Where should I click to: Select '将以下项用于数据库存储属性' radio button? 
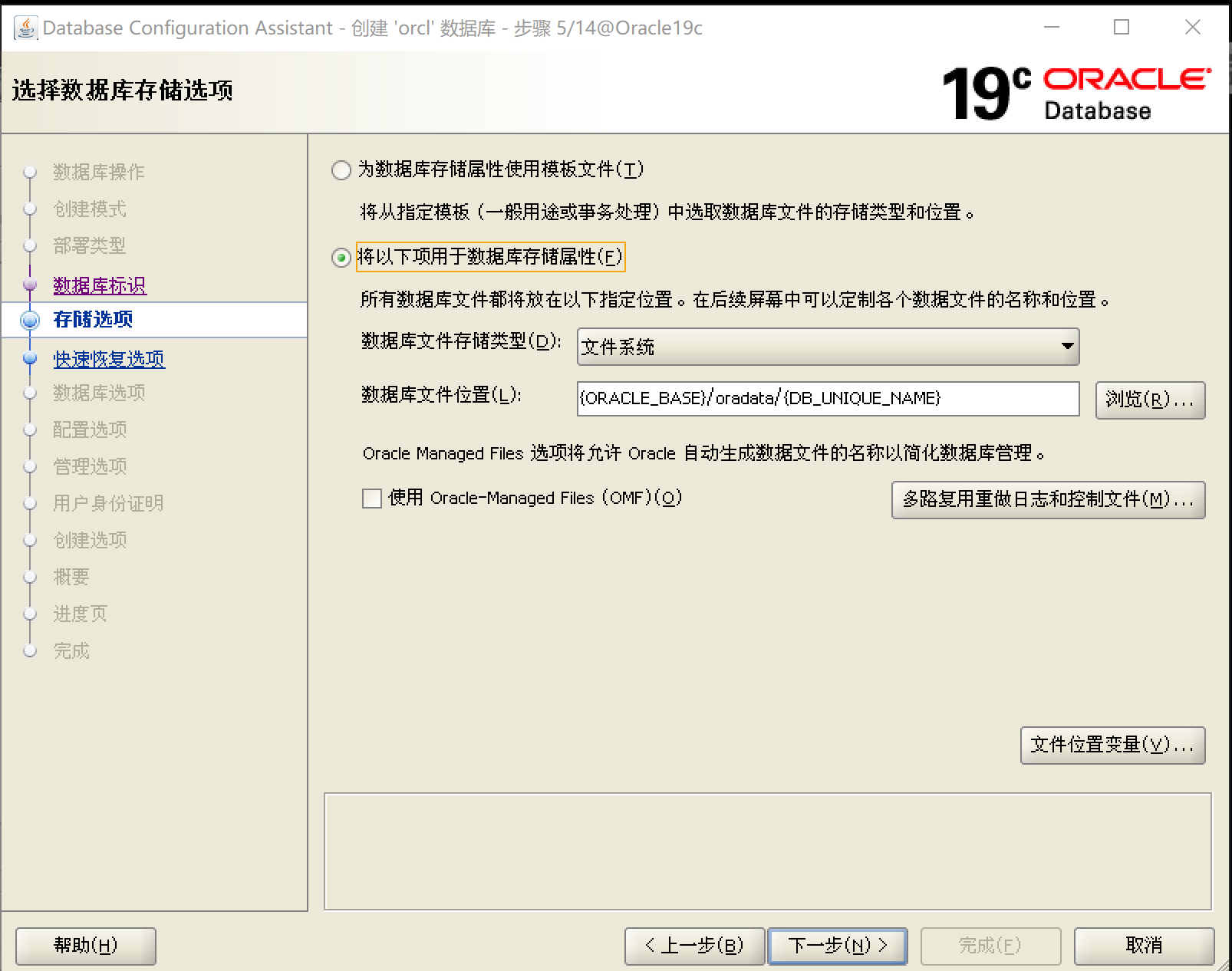click(x=341, y=258)
